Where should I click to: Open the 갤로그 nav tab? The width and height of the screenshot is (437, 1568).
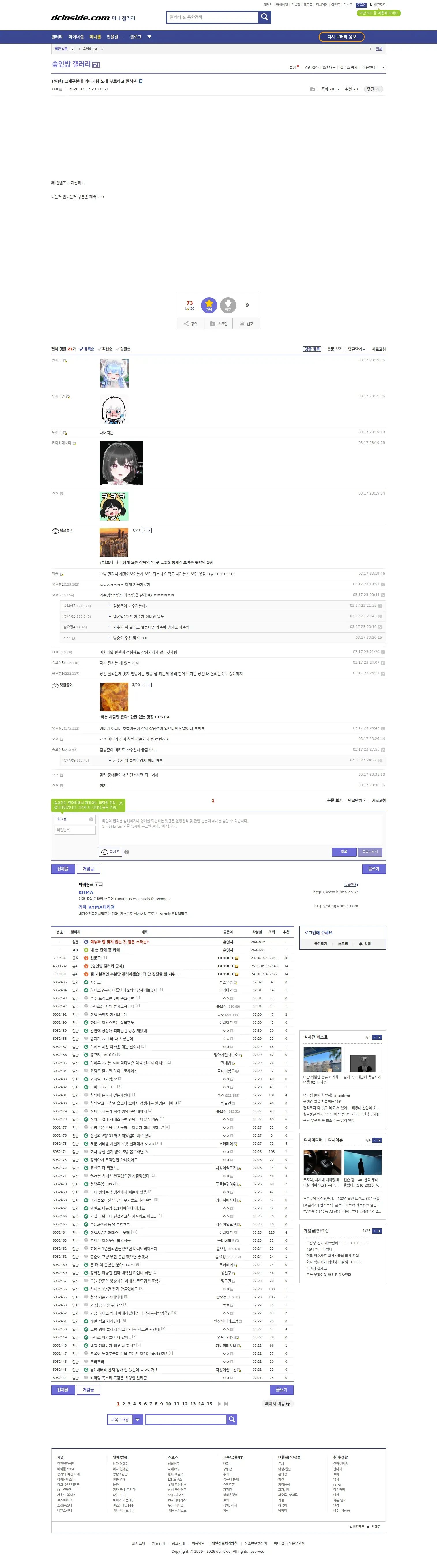pyautogui.click(x=136, y=37)
